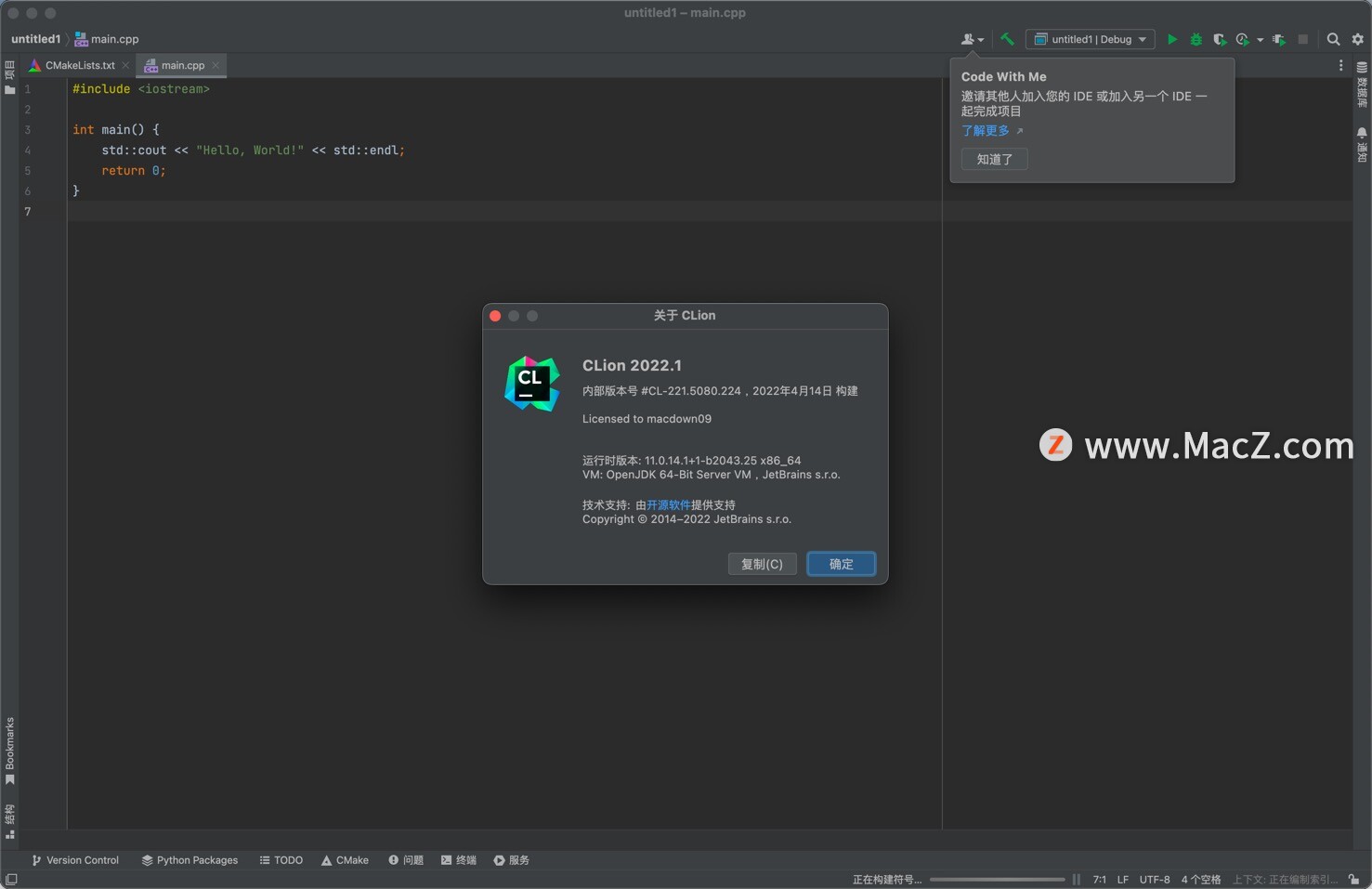Open the Notifications bell sidebar
This screenshot has width=1372, height=889.
click(x=1362, y=145)
